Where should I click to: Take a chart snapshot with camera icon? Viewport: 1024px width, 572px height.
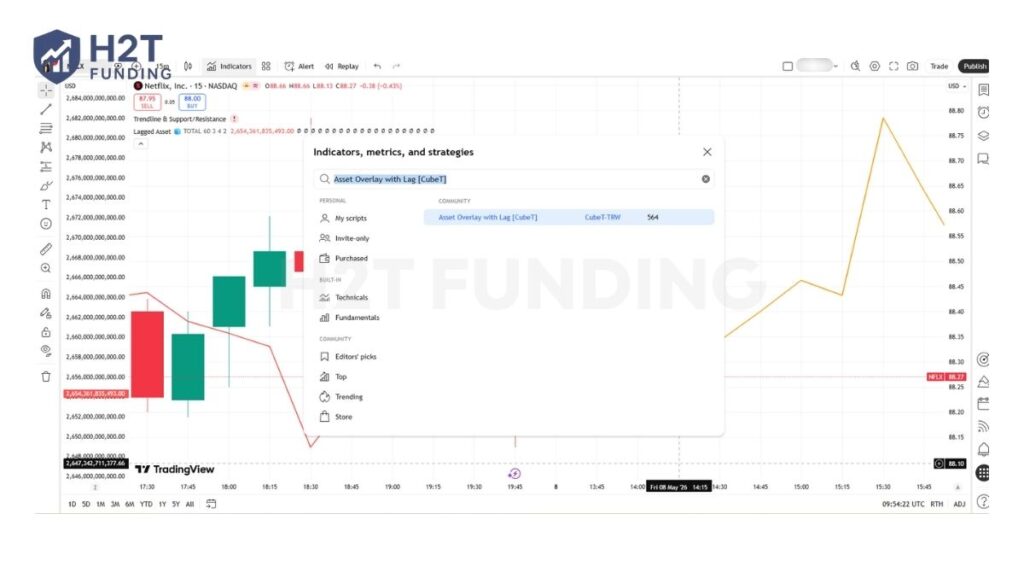coord(912,66)
